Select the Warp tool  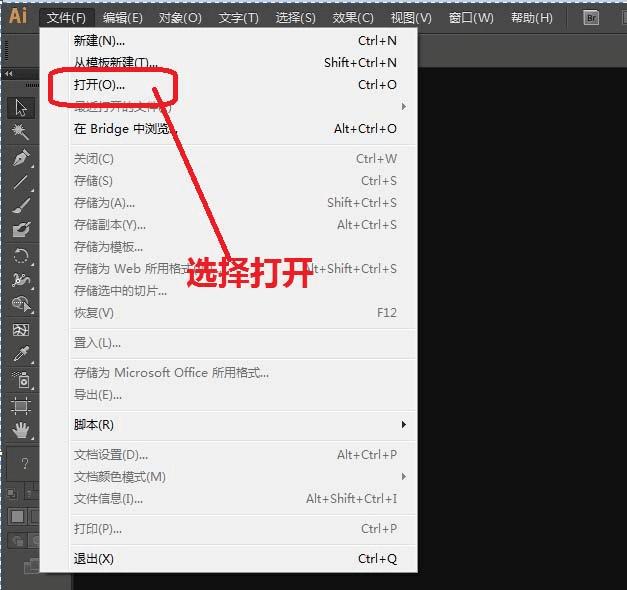coord(21,280)
